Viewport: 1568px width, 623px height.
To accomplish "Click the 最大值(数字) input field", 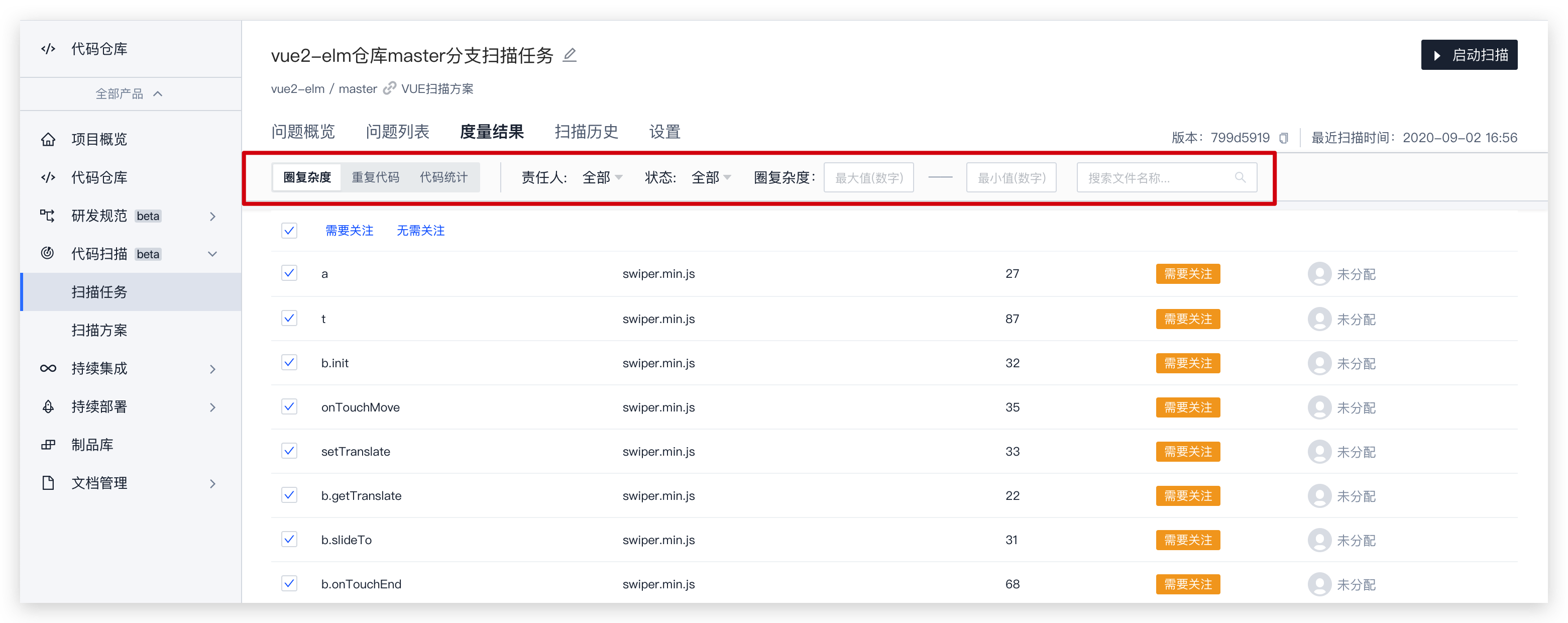I will (868, 178).
